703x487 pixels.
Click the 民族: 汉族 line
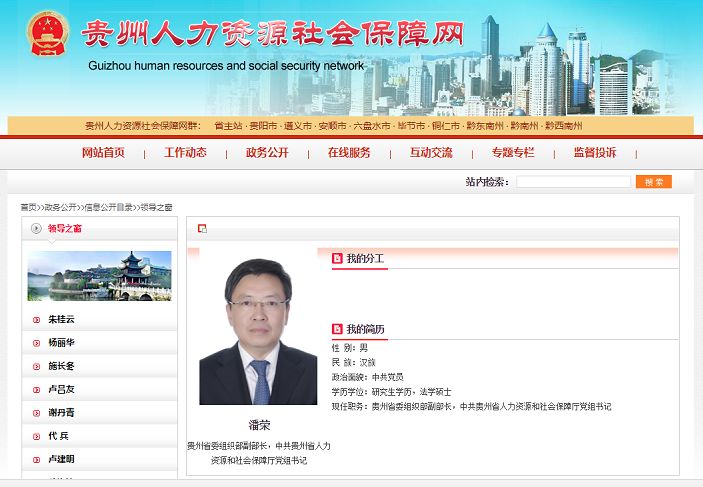[x=353, y=362]
